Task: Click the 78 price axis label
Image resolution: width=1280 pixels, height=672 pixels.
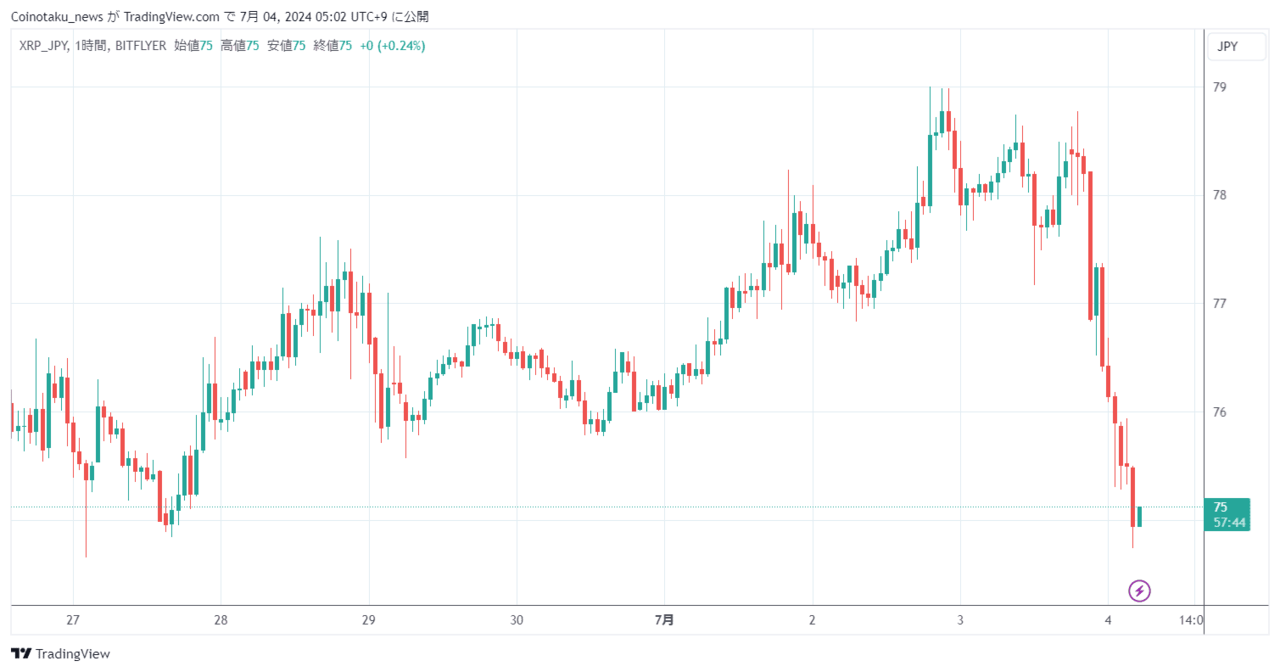Action: click(1219, 195)
